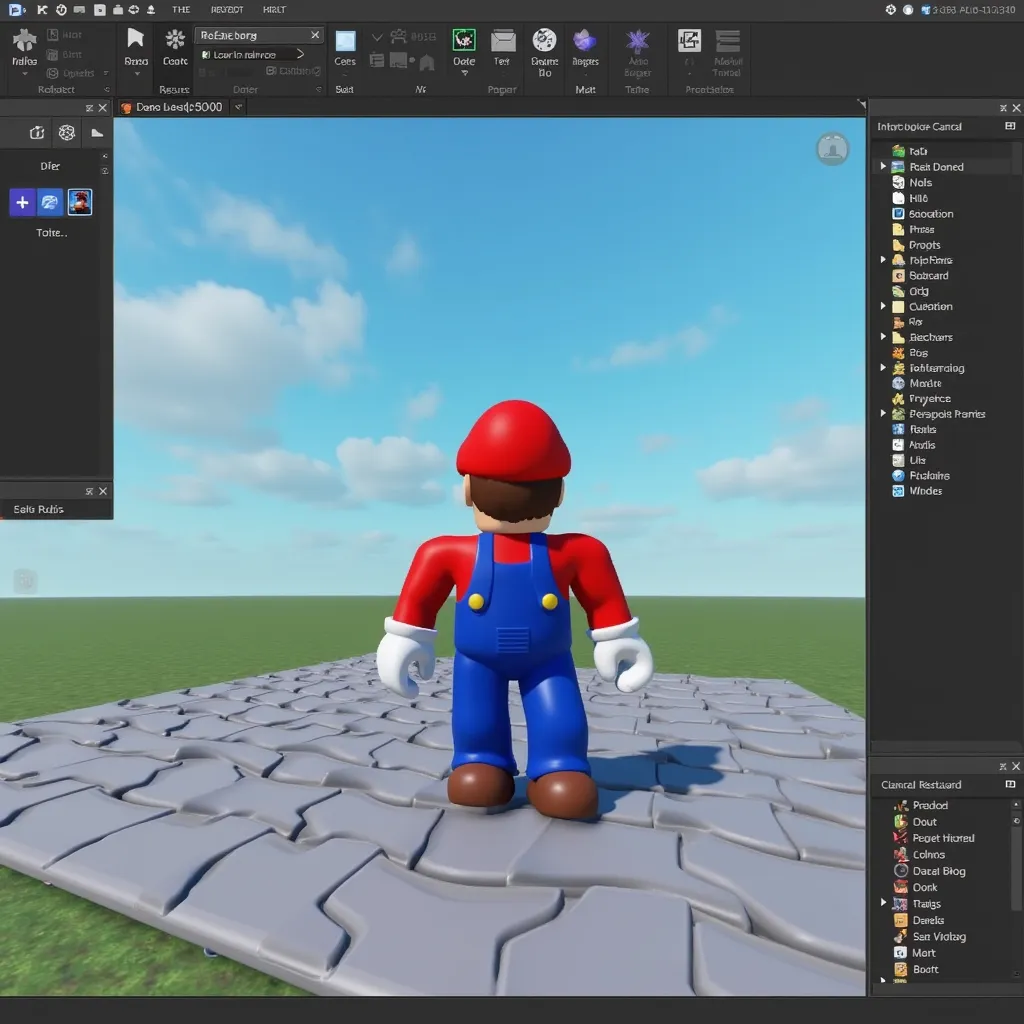This screenshot has width=1024, height=1024.
Task: Select the blue cloud thumbnail under Dier
Action: click(x=50, y=202)
